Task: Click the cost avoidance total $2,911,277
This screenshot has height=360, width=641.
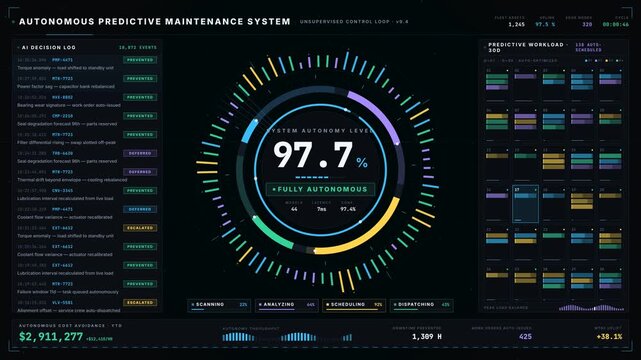Action: coord(51,337)
